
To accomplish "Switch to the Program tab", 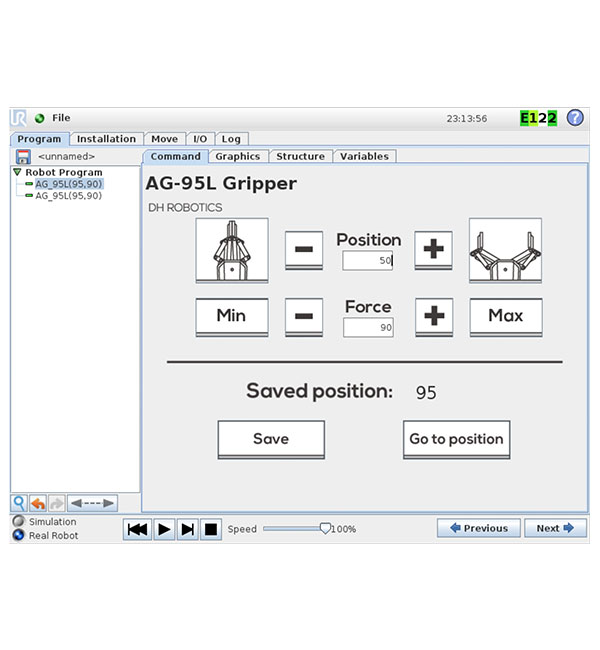I will click(x=39, y=139).
